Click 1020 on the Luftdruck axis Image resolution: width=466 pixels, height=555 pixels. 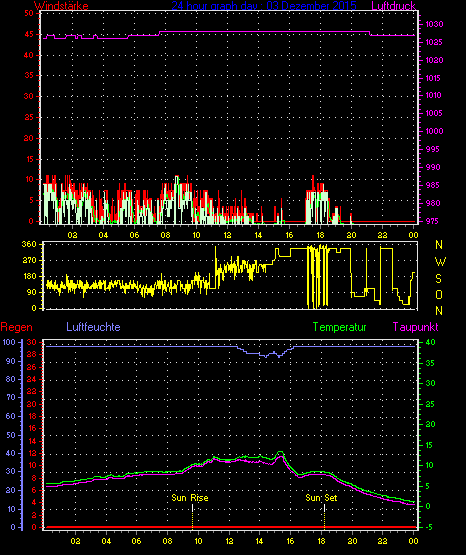pyautogui.click(x=434, y=60)
